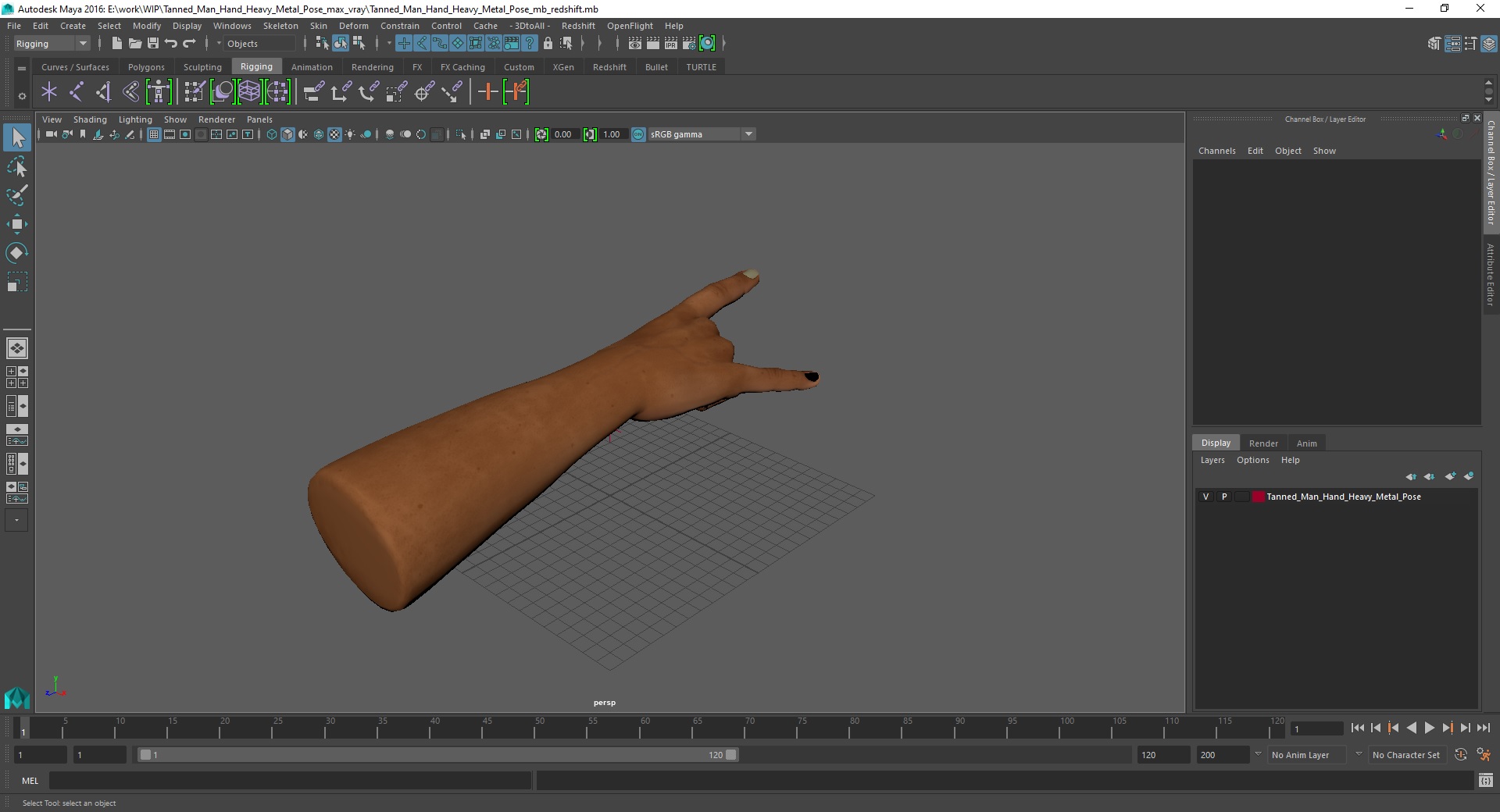Open the viewport Shading menu
Image resolution: width=1500 pixels, height=812 pixels.
coord(90,119)
